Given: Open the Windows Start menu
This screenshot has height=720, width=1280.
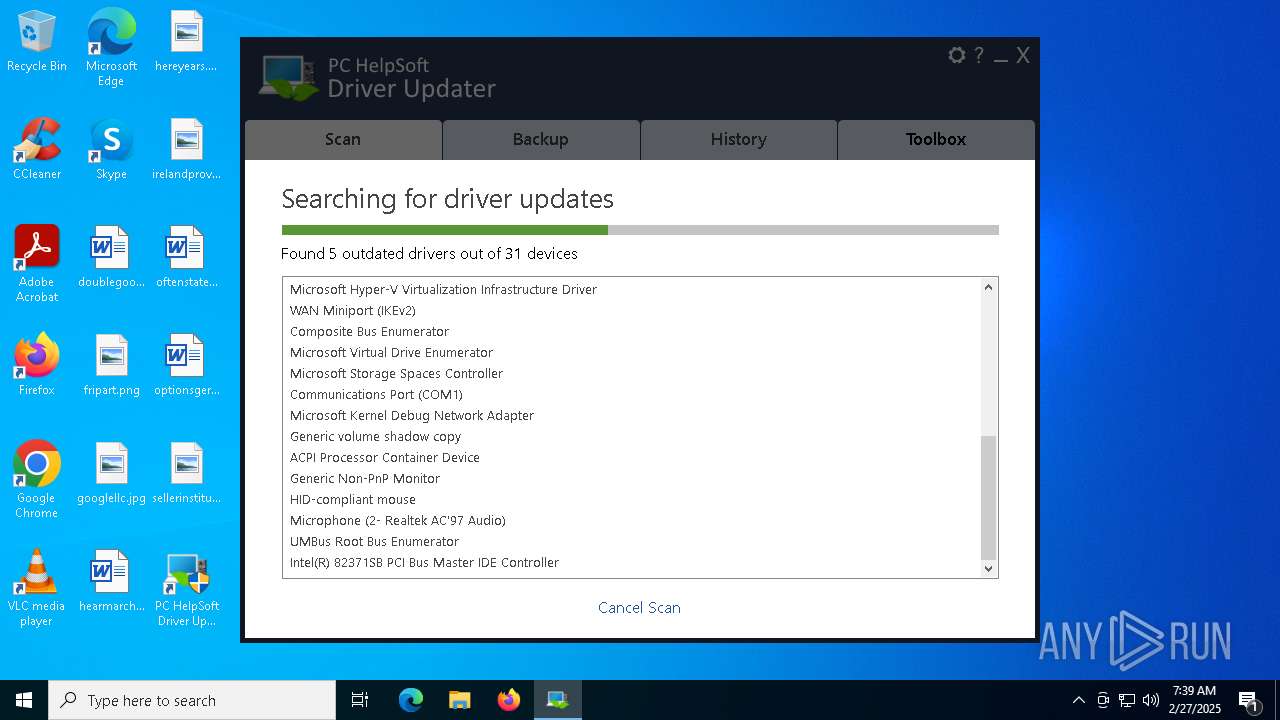Looking at the screenshot, I should tap(24, 700).
